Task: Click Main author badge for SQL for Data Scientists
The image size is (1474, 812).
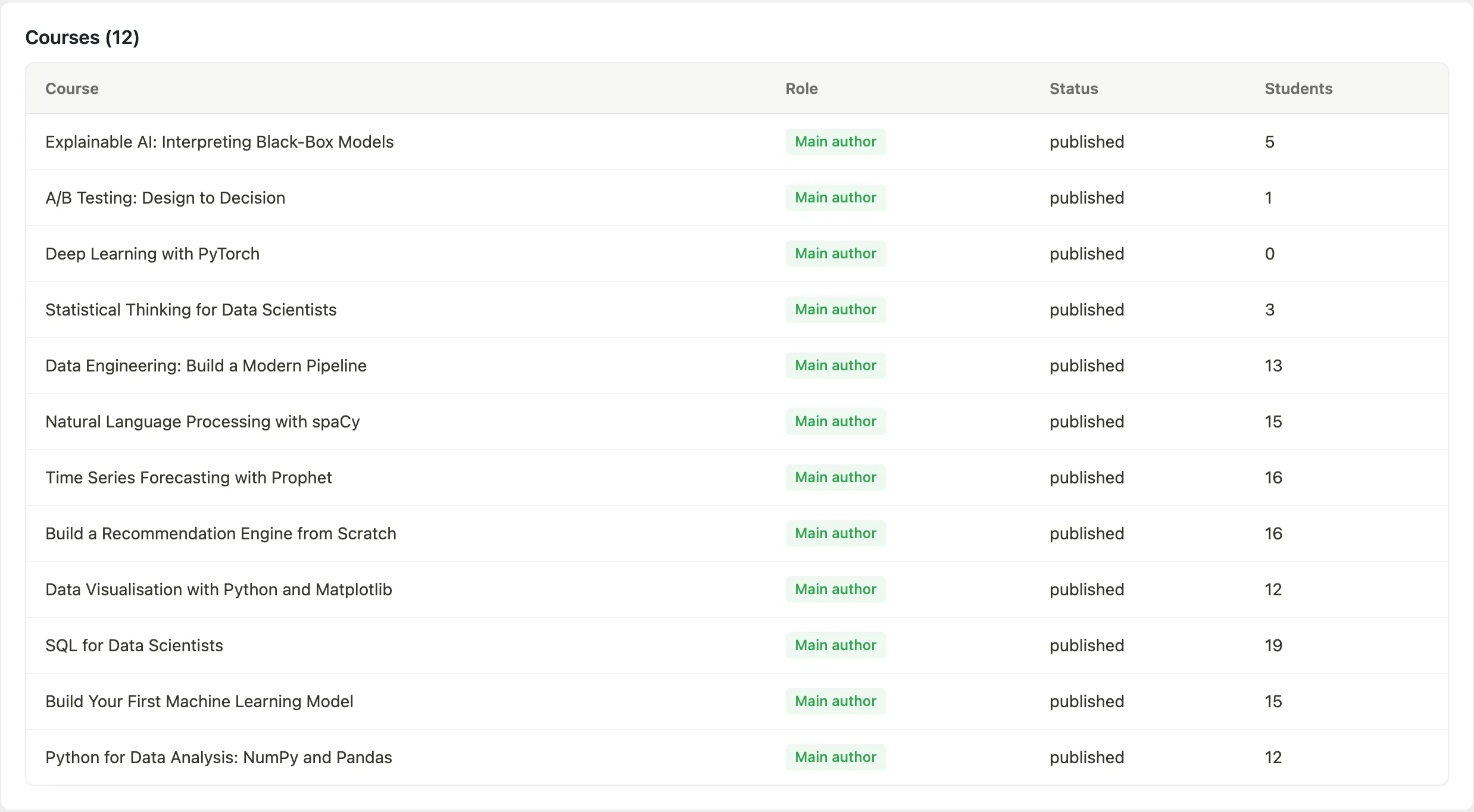Action: coord(835,645)
